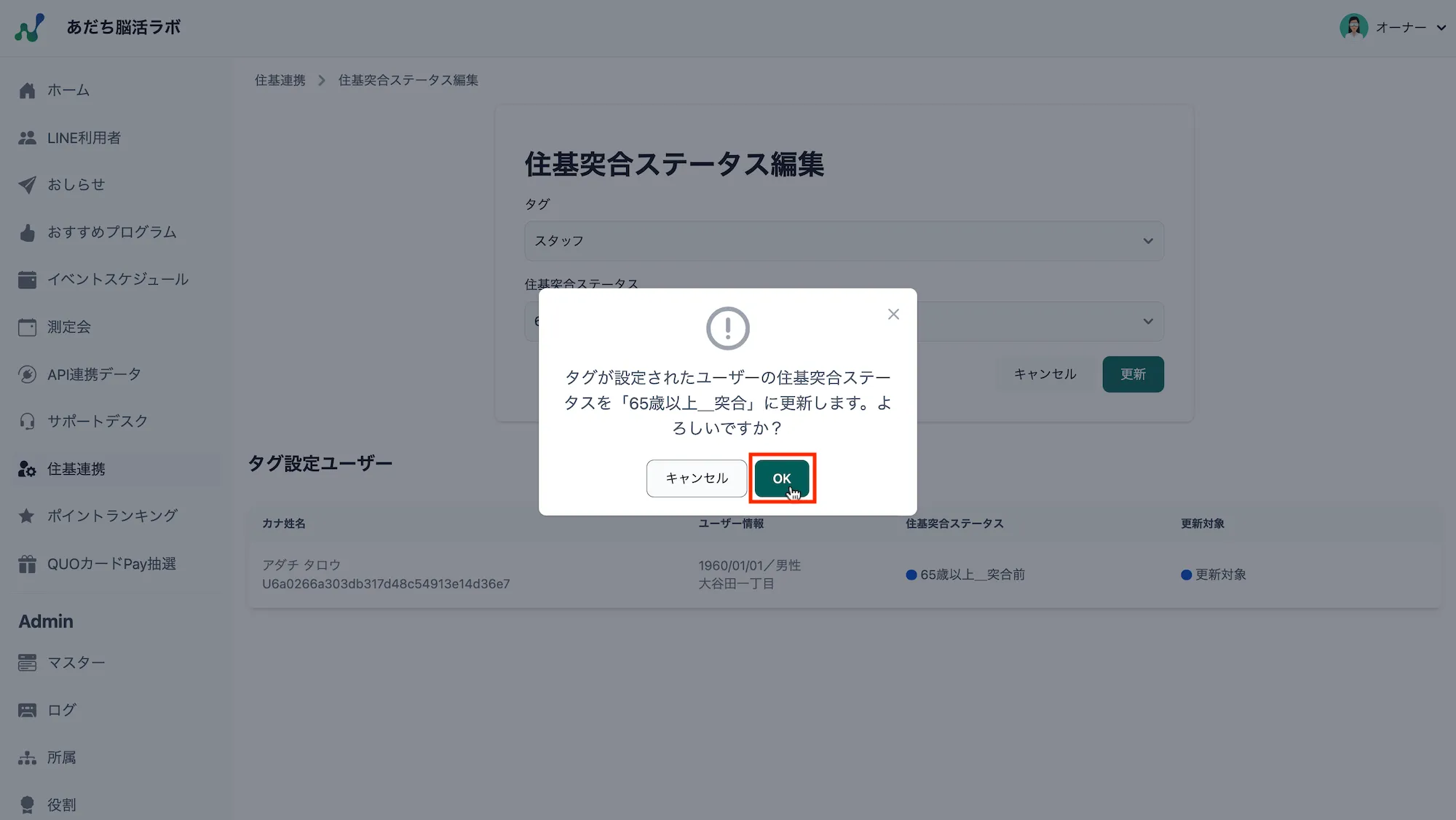Click the API連携データ icon
This screenshot has width=1456, height=820.
pos(28,374)
